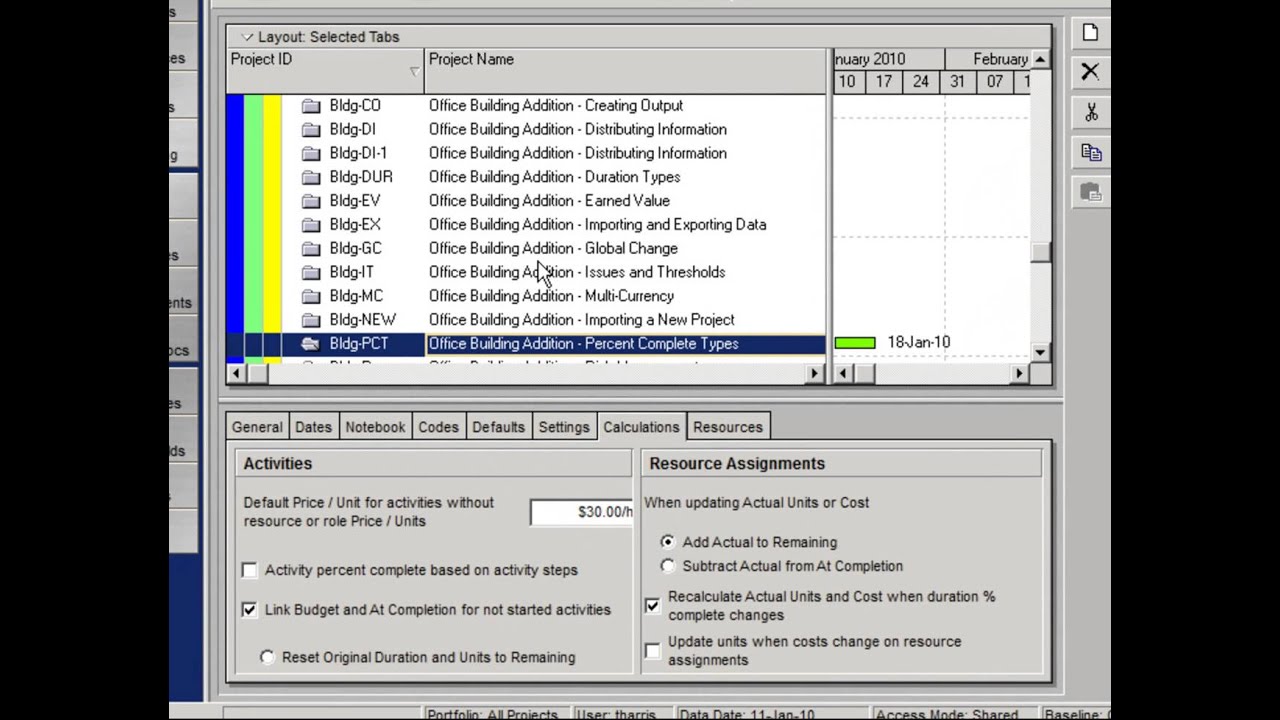
Task: Select Add Actual to Remaining option
Action: pos(668,542)
